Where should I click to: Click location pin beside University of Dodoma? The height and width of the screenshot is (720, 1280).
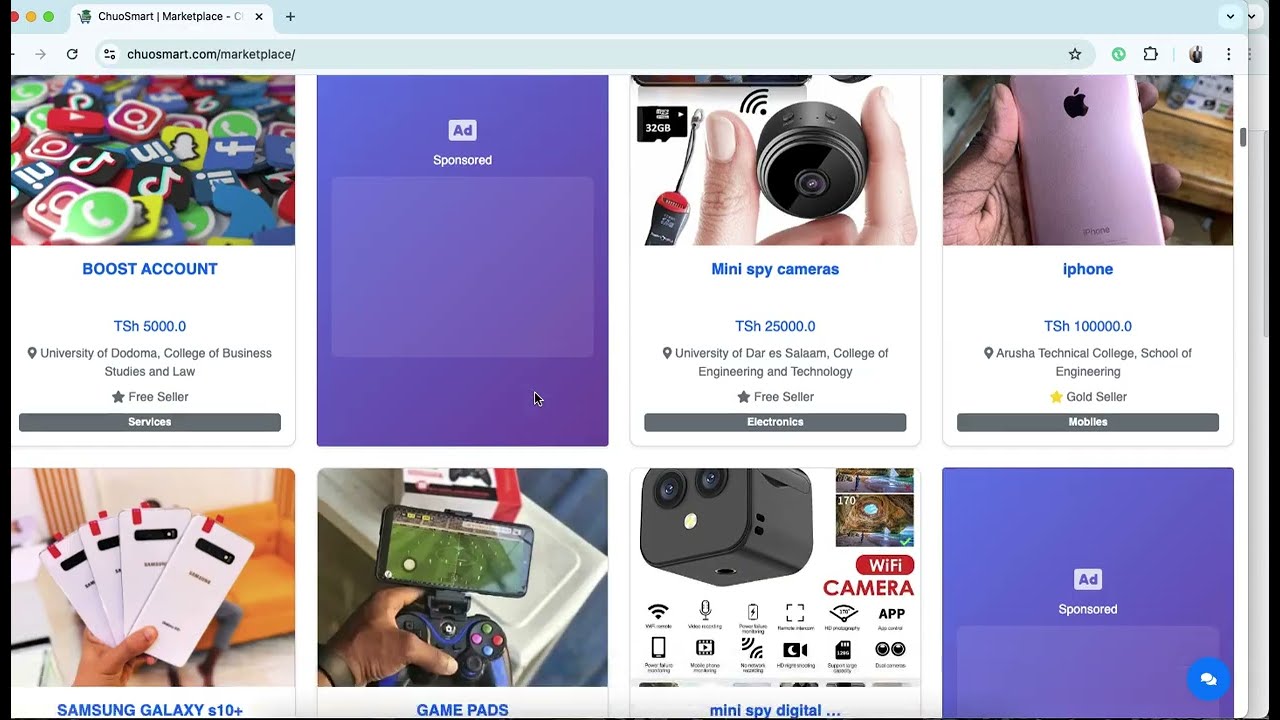pyautogui.click(x=32, y=353)
